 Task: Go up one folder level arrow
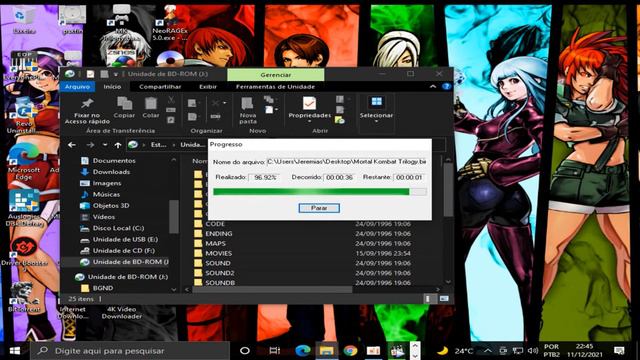point(118,145)
